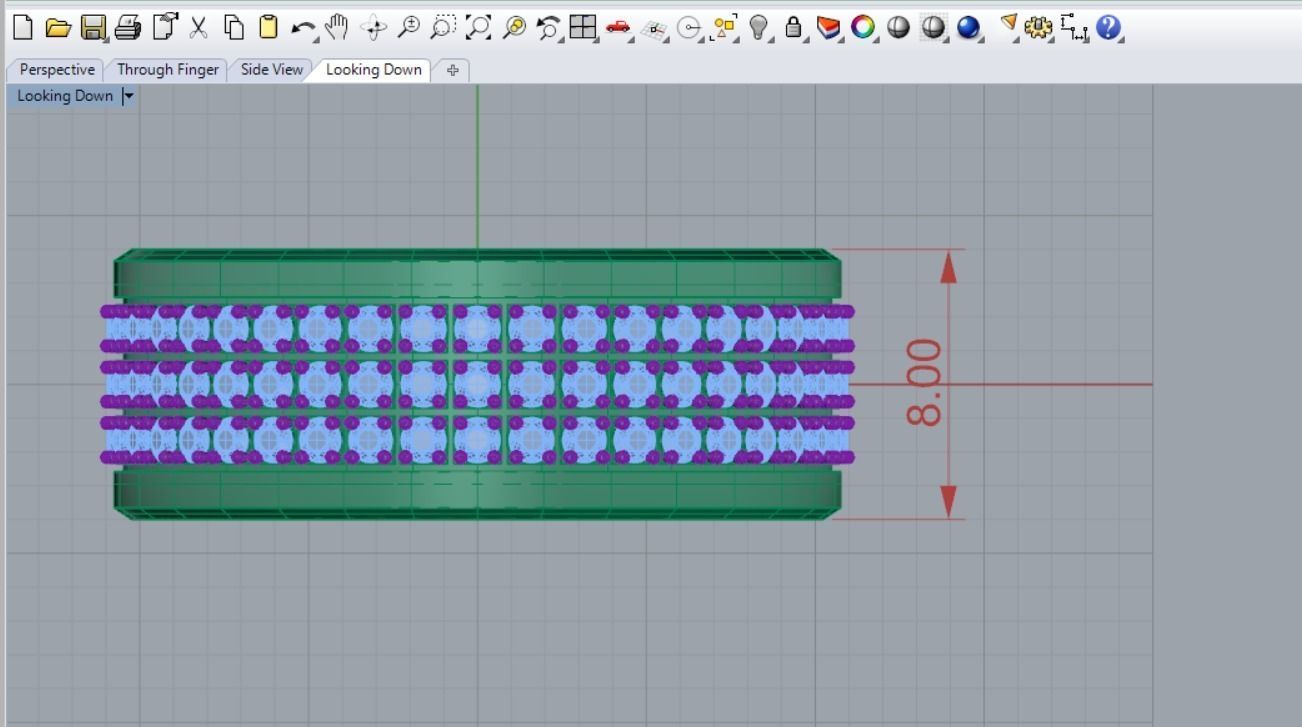
Task: Click the Dimension tool icon
Action: 1074,28
